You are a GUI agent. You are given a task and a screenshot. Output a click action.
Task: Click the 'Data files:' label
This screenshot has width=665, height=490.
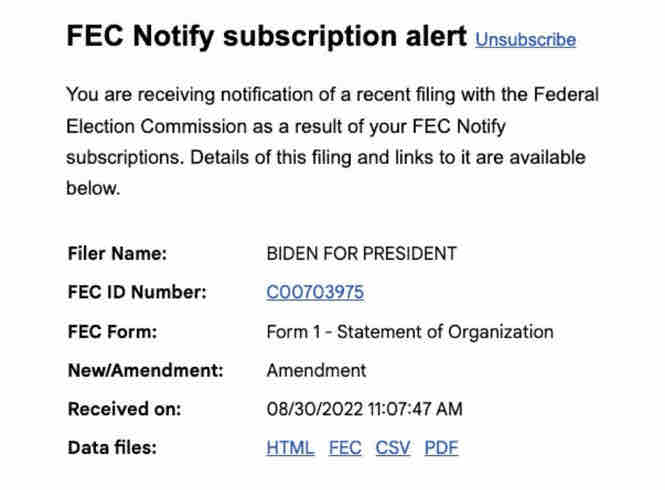[x=112, y=448]
